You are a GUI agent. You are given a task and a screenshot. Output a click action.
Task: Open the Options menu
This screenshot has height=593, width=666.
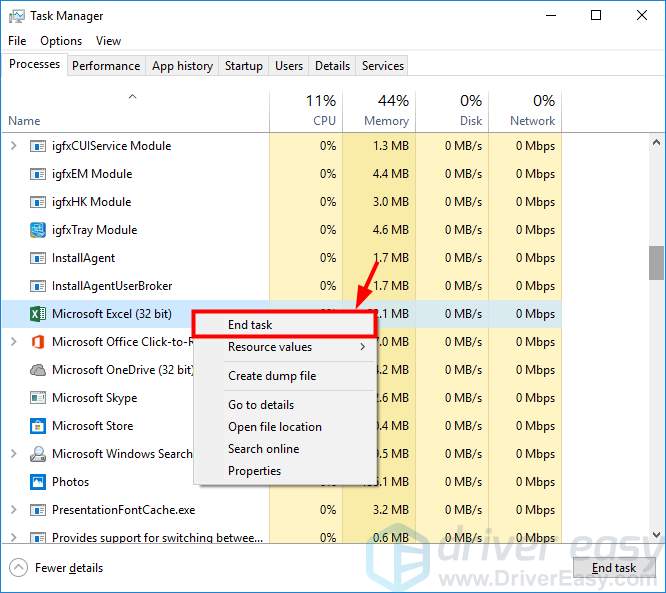click(61, 41)
